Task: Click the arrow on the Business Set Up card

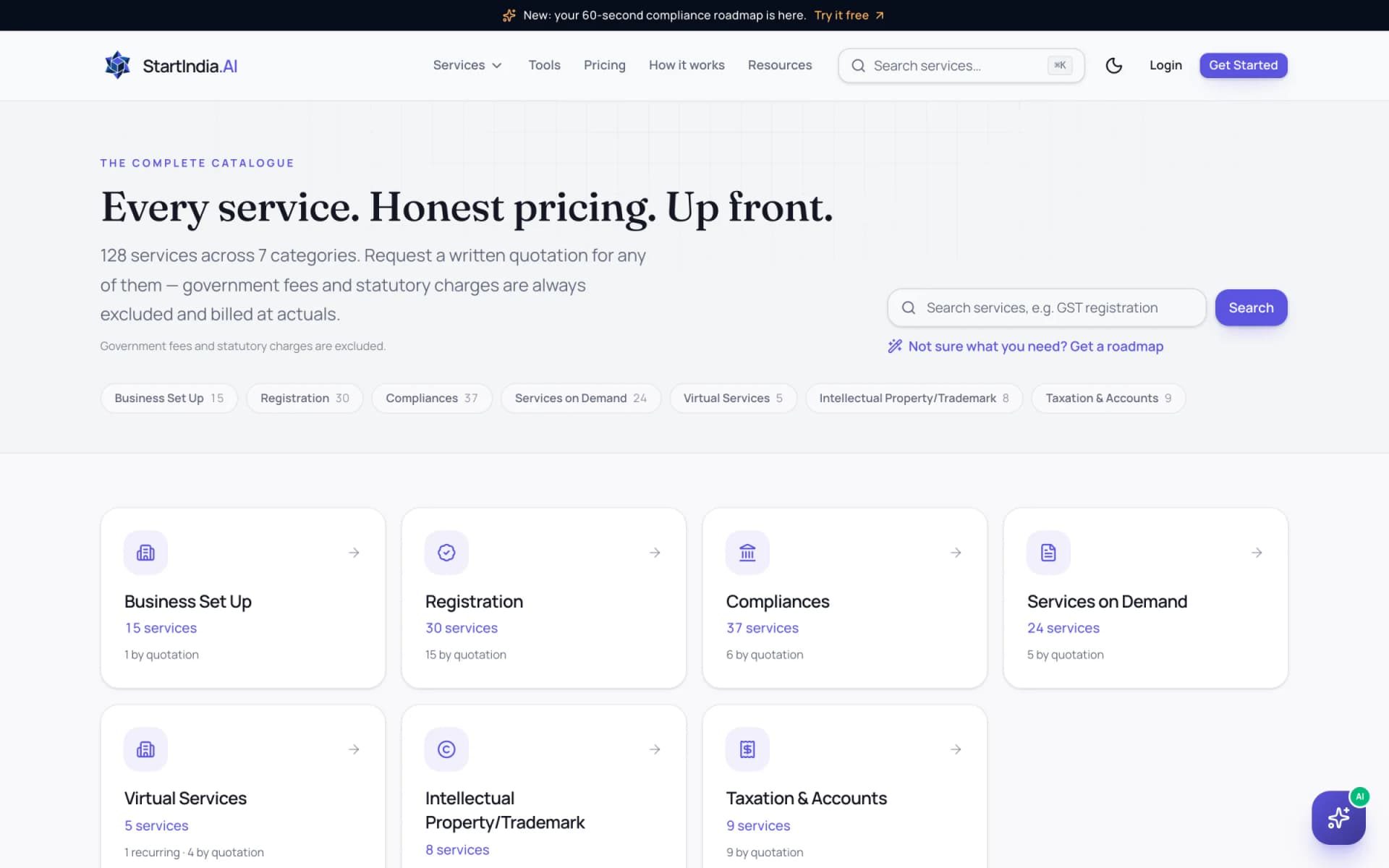Action: [x=354, y=553]
